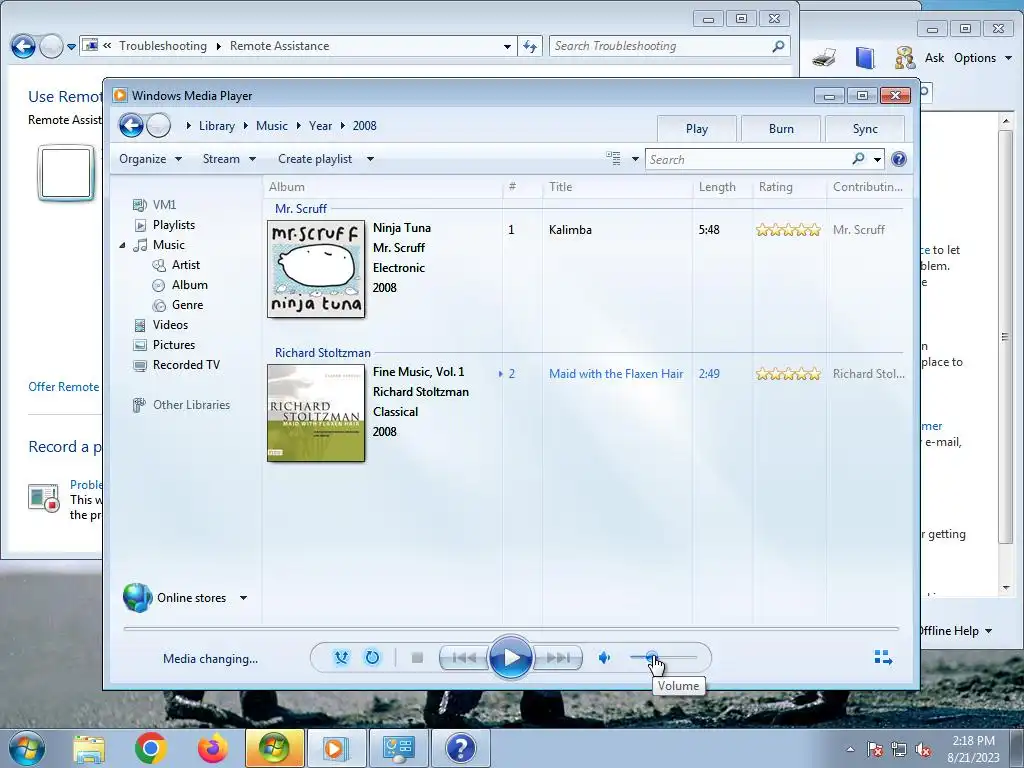Select the Kalimba track
The width and height of the screenshot is (1024, 768).
coord(570,230)
